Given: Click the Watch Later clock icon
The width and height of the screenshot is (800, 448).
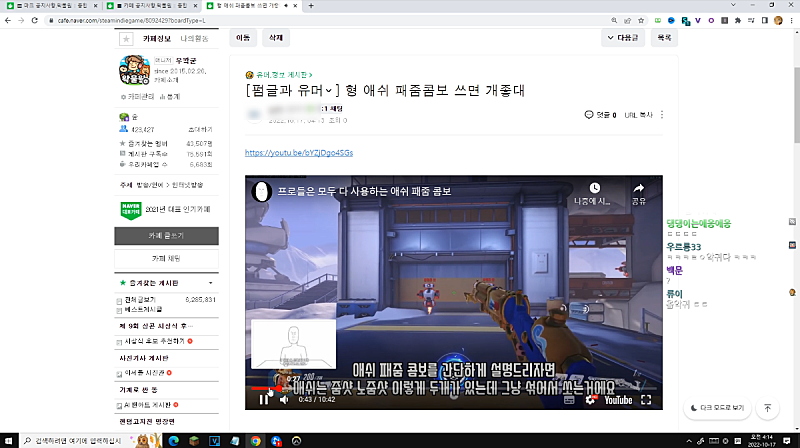Looking at the screenshot, I should pos(594,188).
